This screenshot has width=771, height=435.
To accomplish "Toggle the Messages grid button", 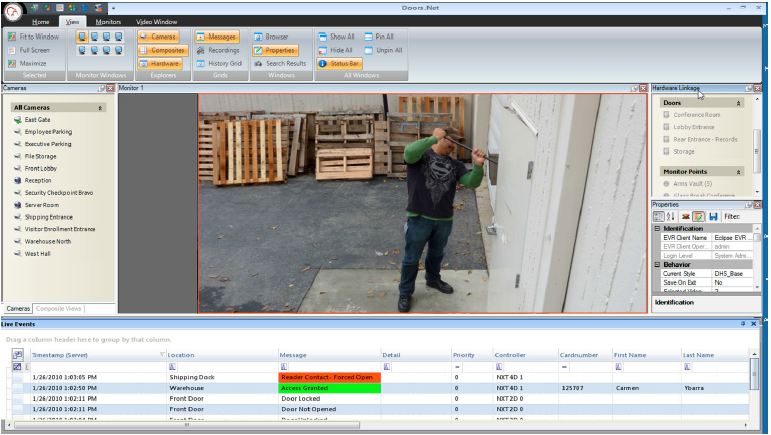I will pos(217,36).
